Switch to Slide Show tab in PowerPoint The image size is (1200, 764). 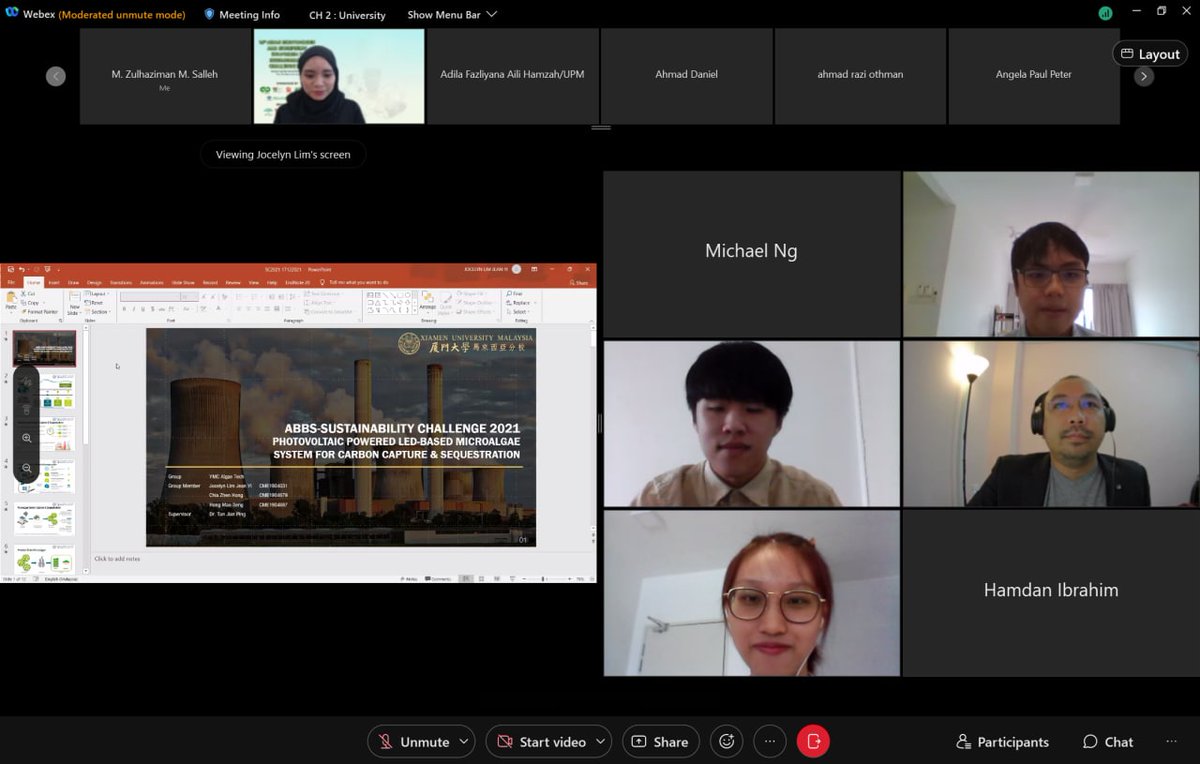point(183,282)
